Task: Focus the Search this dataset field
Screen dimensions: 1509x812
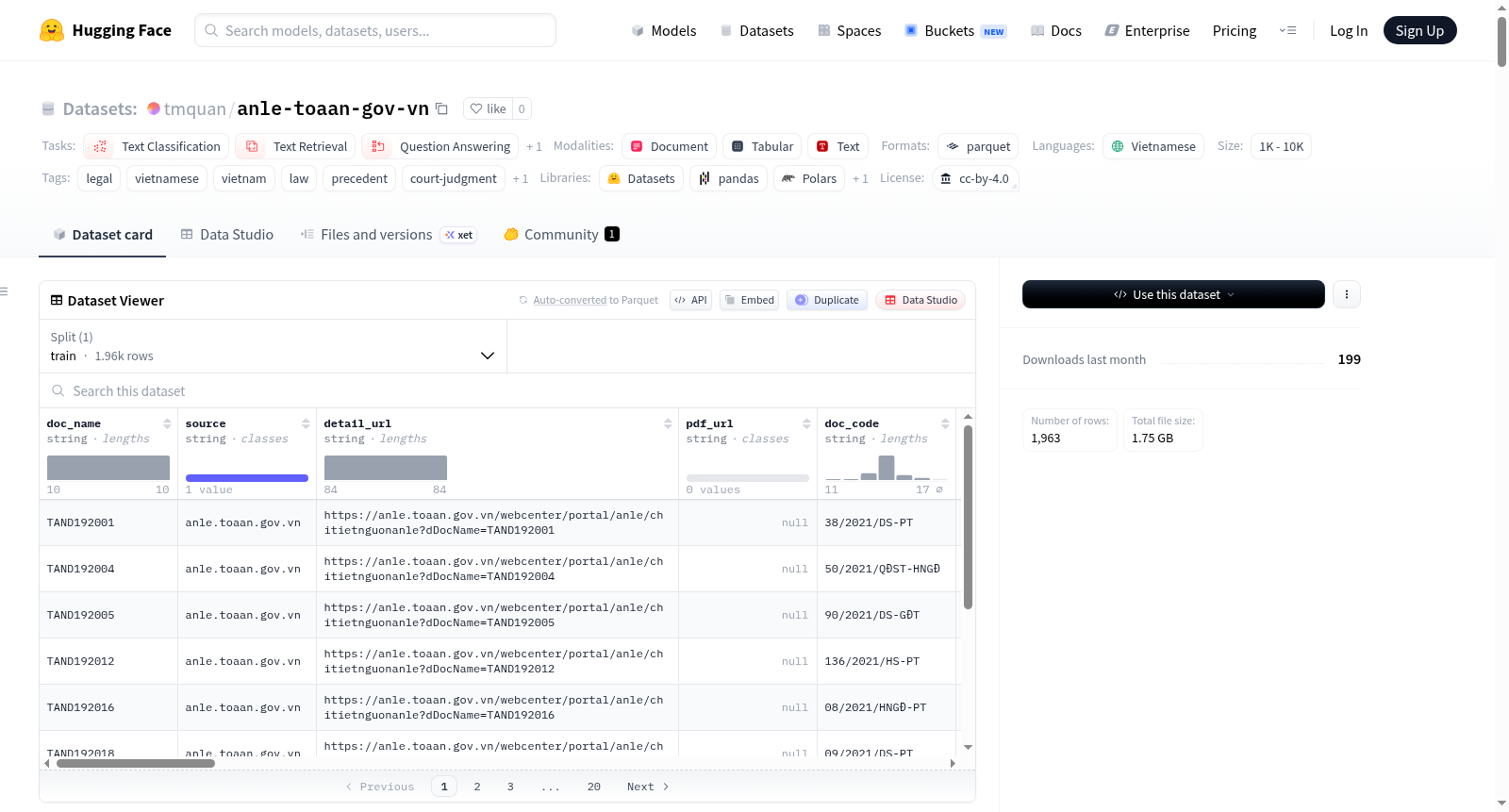Action: click(x=507, y=390)
